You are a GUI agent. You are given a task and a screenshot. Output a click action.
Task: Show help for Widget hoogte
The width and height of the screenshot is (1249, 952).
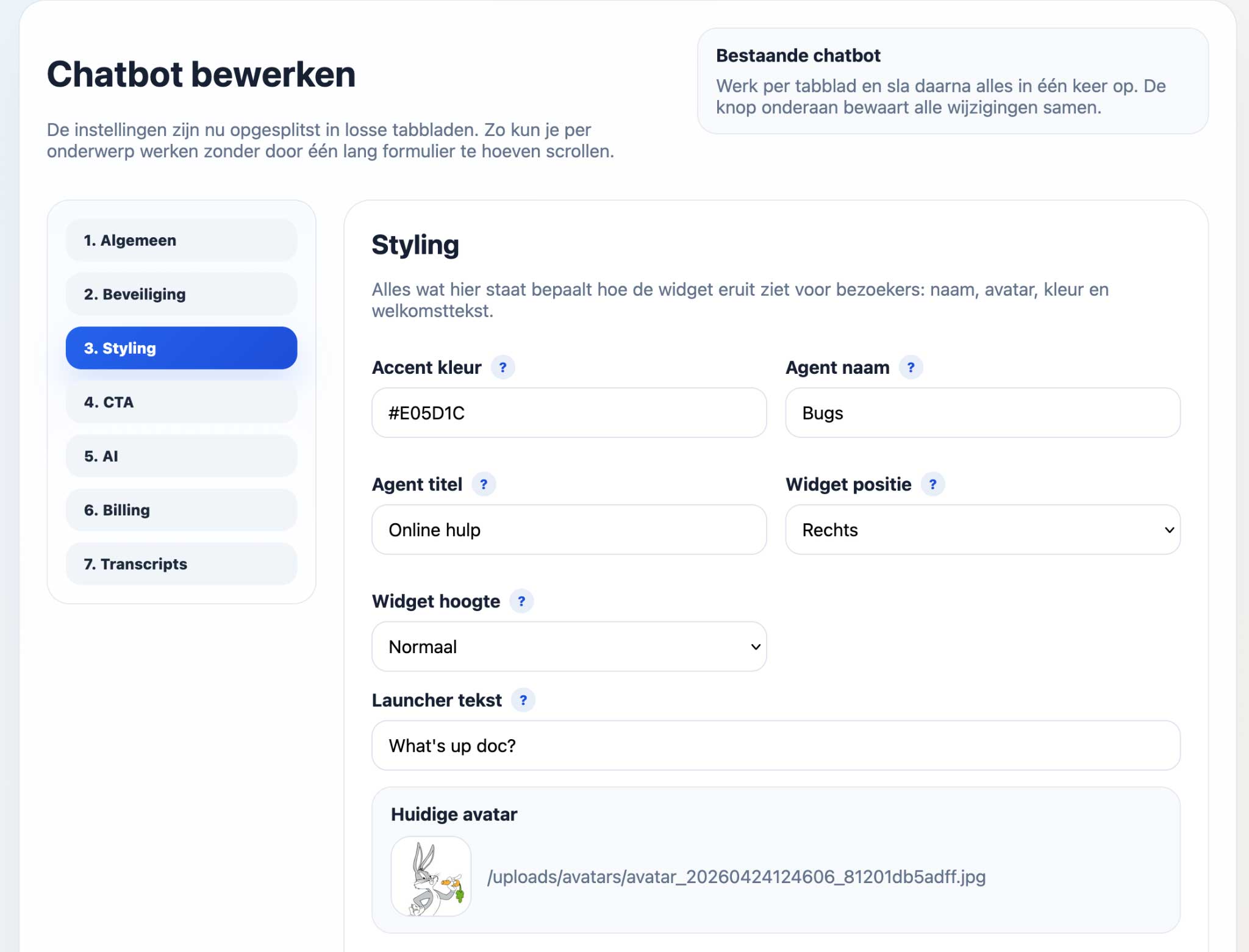(521, 601)
